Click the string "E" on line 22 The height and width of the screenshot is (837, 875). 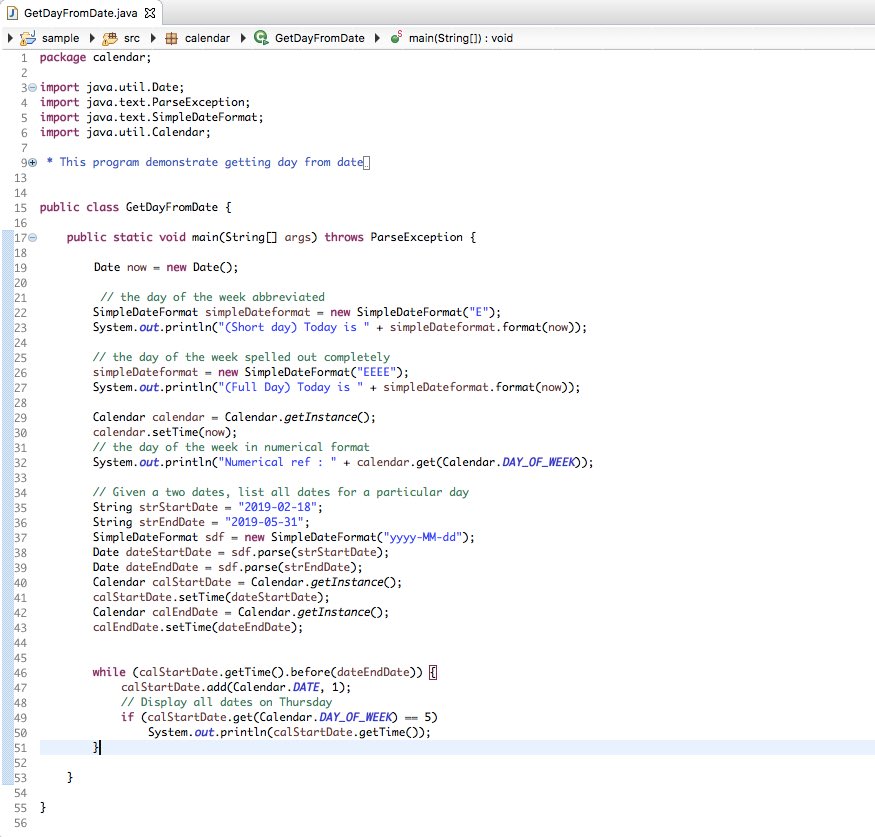[479, 312]
